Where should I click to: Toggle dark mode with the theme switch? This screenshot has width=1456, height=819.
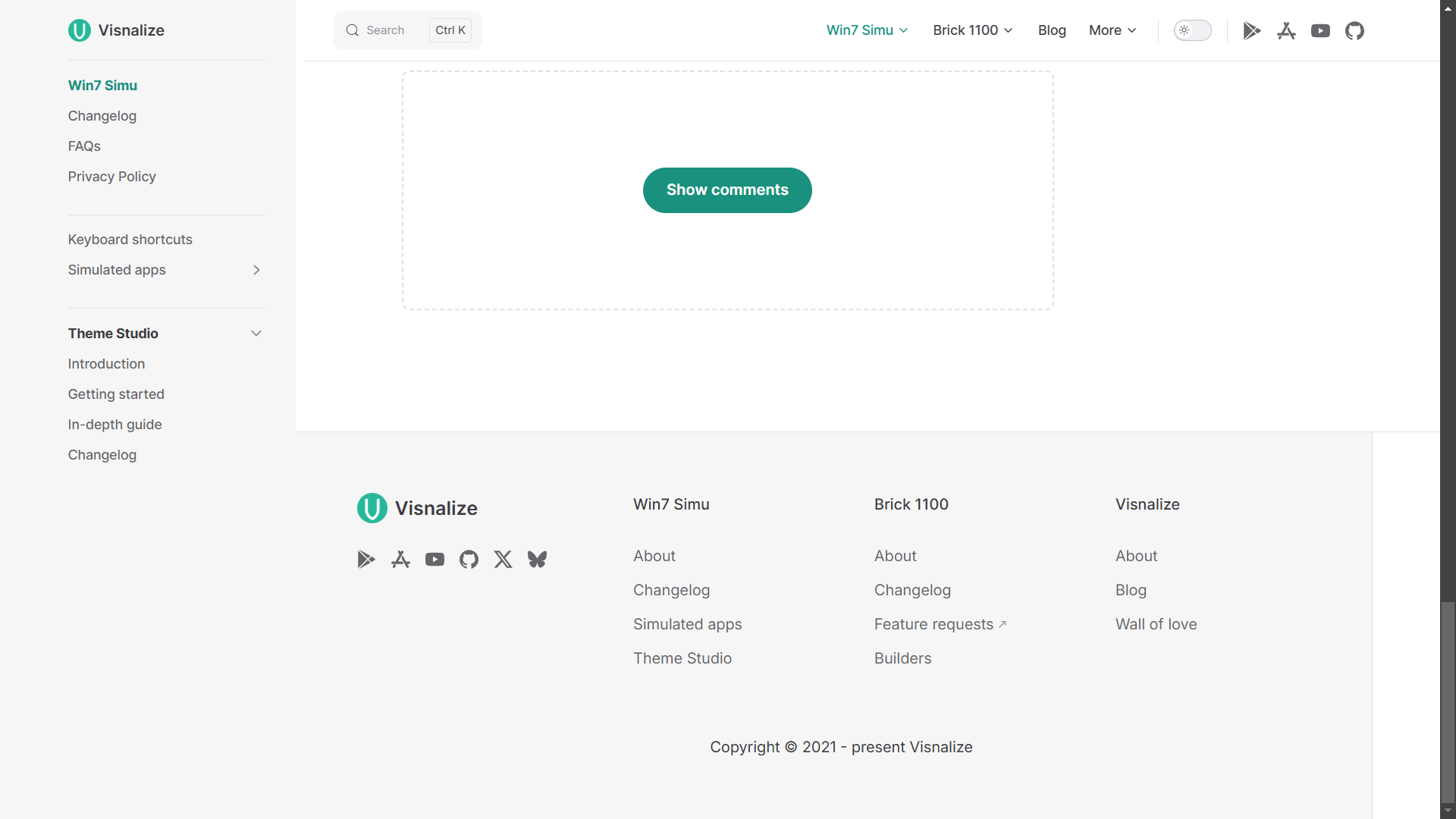[1192, 30]
